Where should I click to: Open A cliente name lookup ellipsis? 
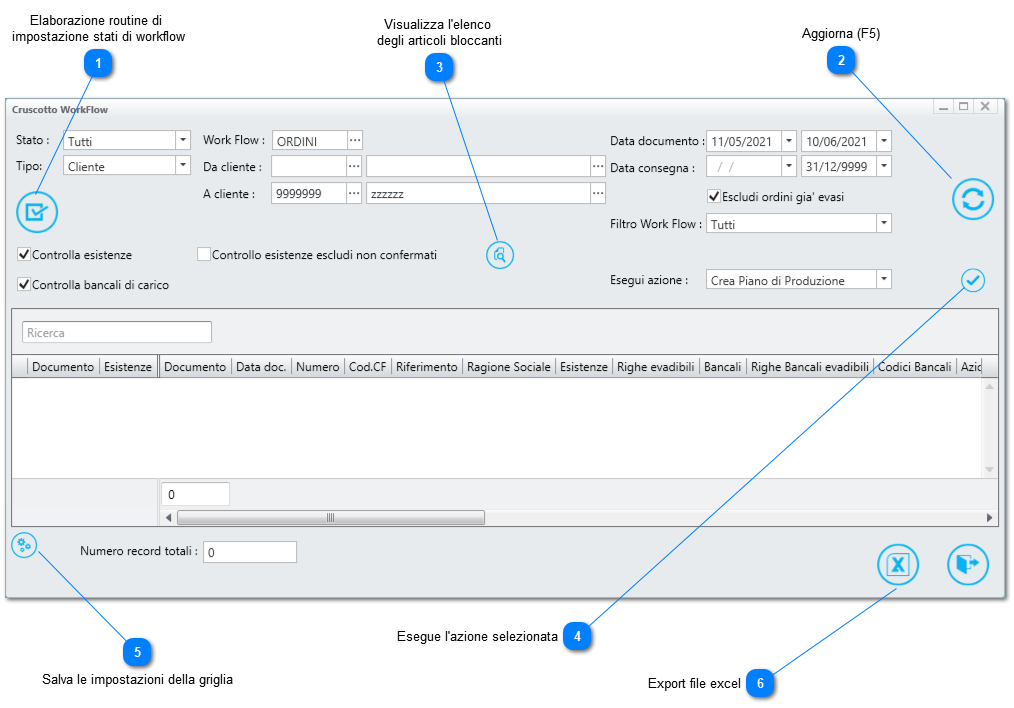point(598,193)
